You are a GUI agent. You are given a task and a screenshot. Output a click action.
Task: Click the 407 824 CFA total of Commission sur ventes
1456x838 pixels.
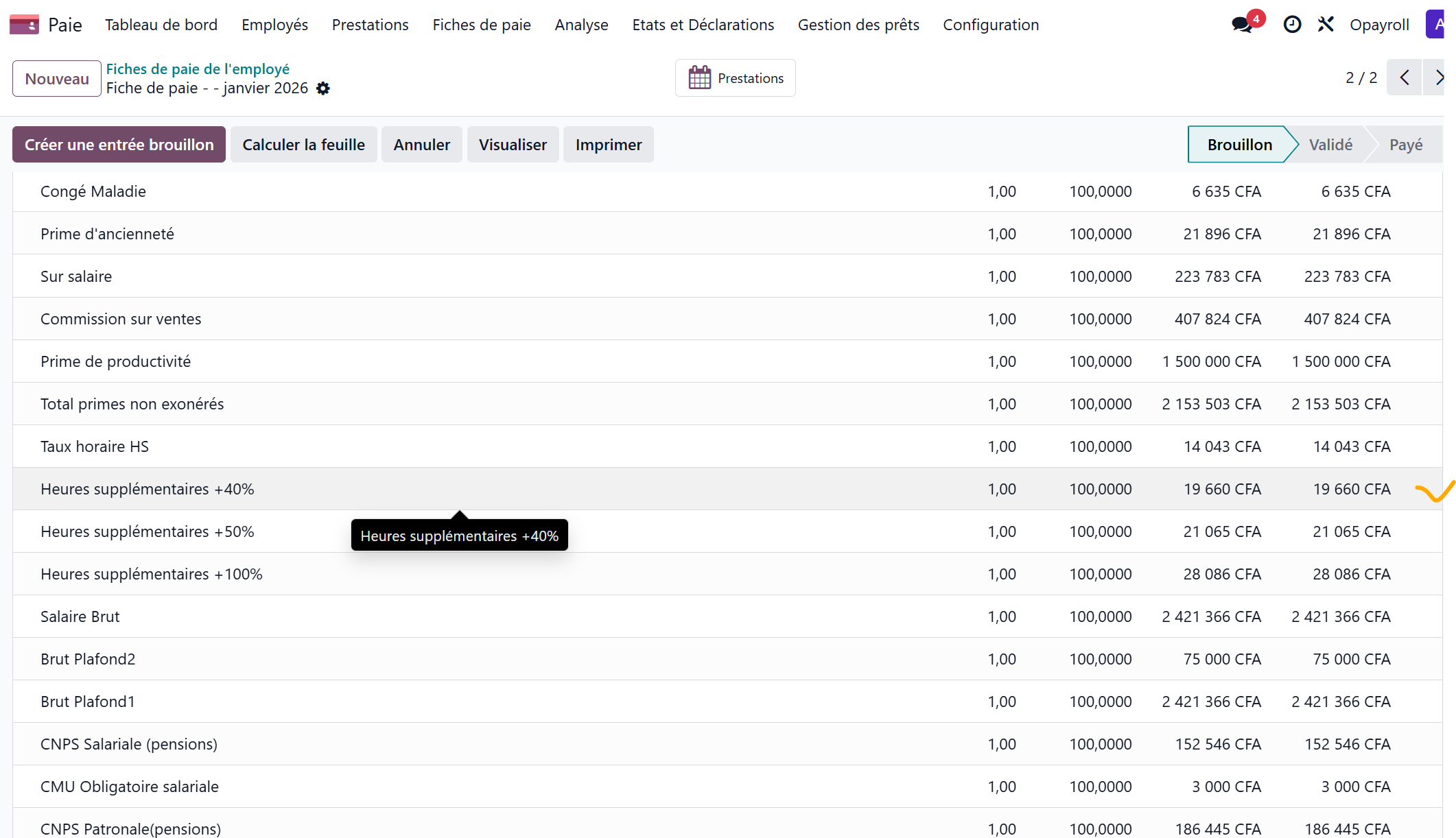click(1347, 319)
